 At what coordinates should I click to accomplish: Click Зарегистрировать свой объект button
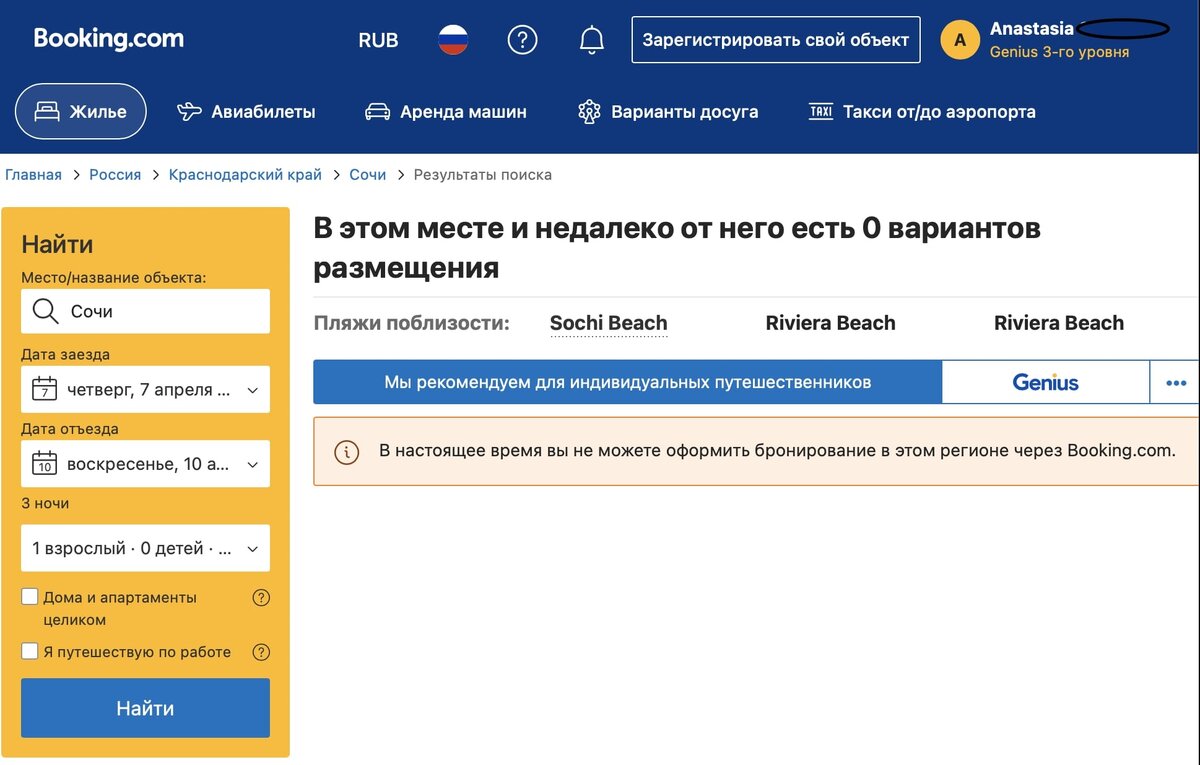(776, 40)
